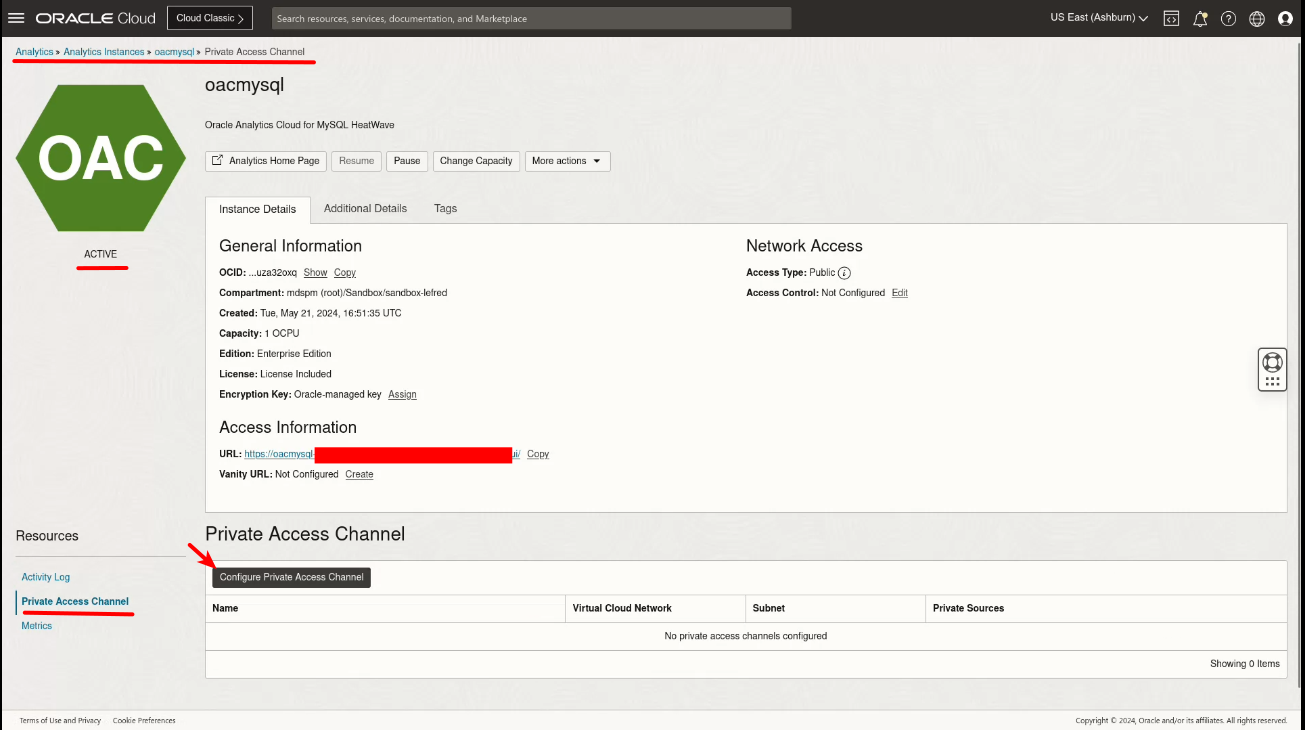
Task: Open Terms of Use and Privacy
Action: [60, 720]
